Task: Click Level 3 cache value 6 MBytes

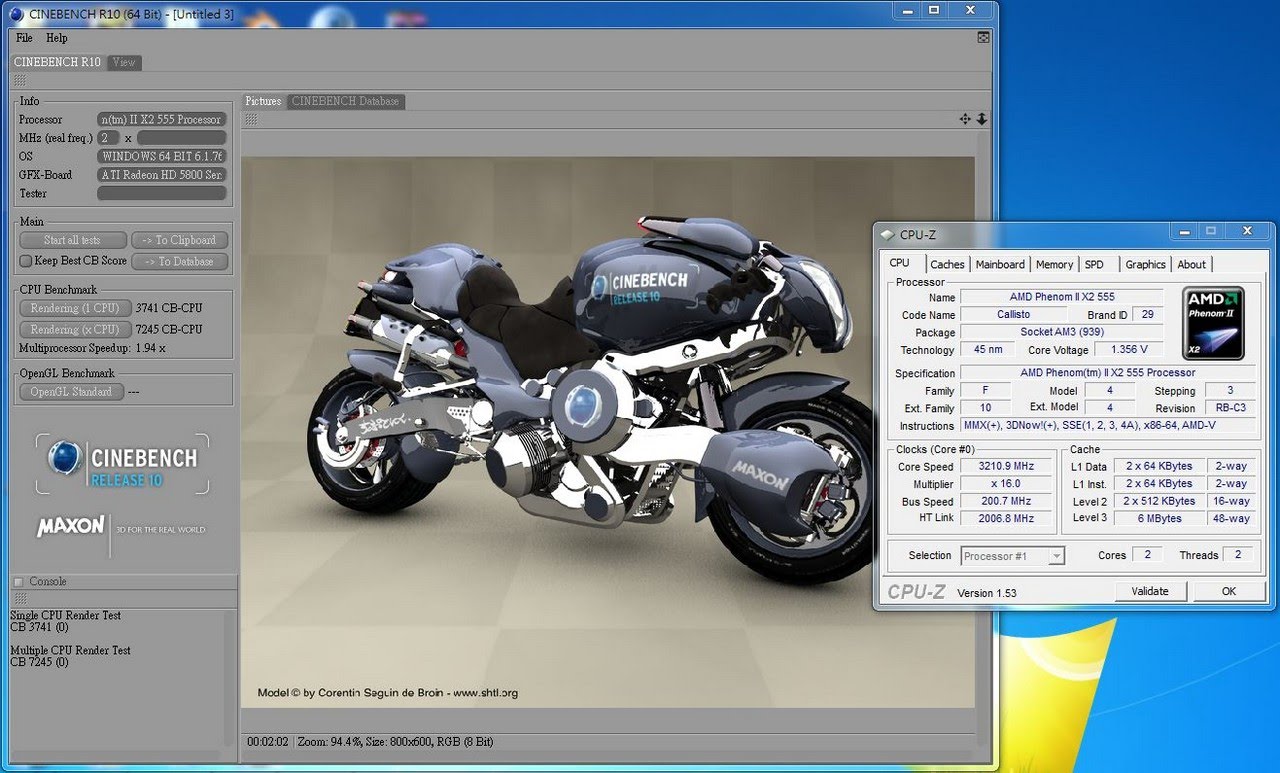Action: click(x=1159, y=519)
